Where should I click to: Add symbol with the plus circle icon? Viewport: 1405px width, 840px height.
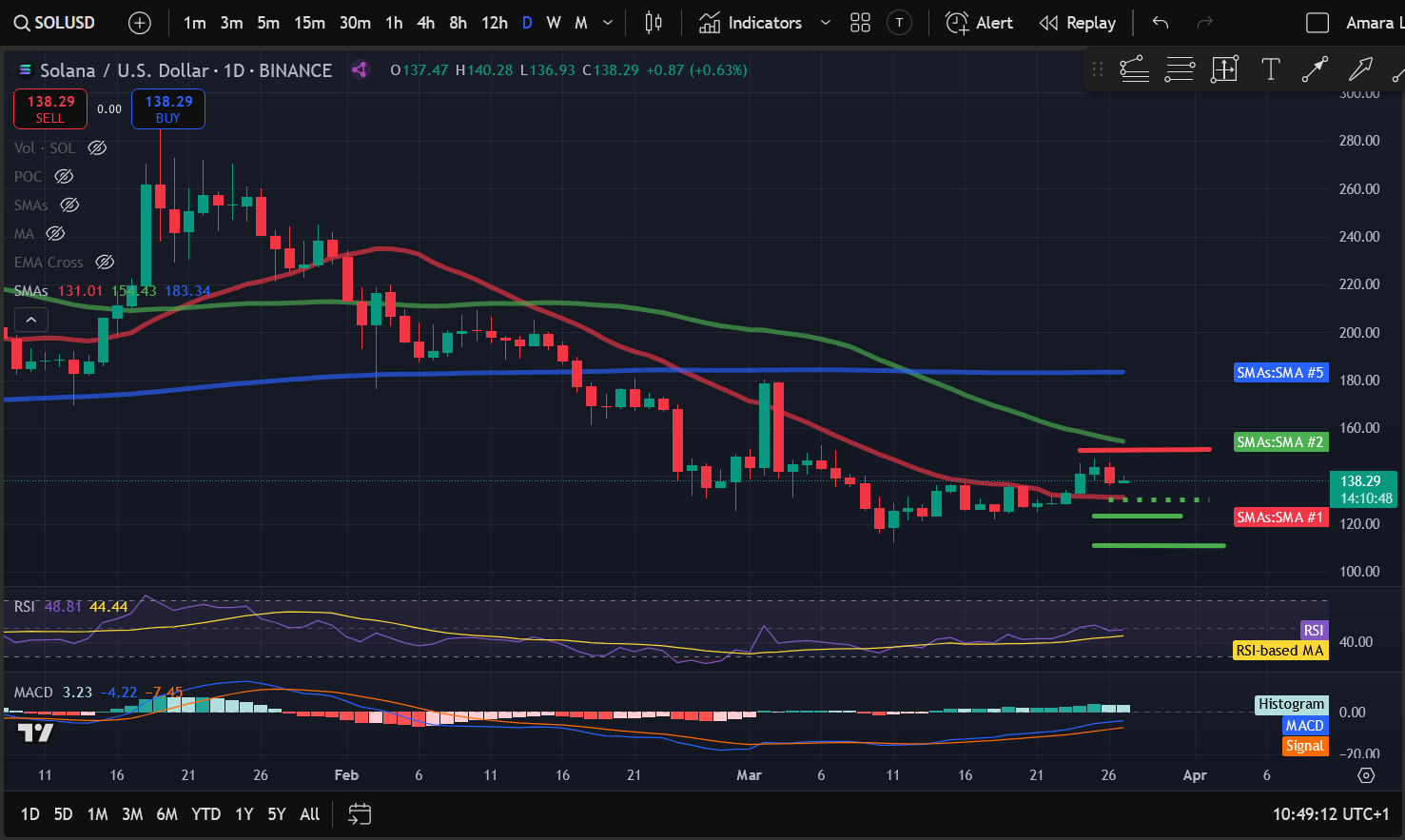(x=140, y=23)
